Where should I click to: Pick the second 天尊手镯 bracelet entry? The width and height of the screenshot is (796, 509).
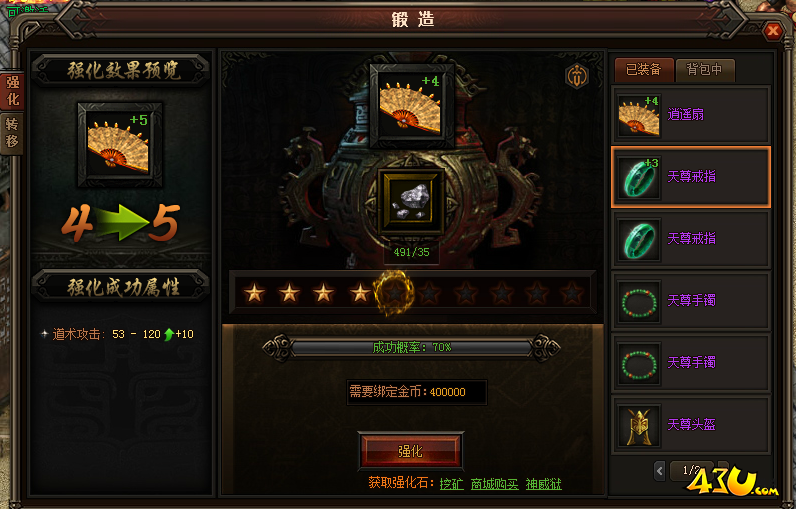point(691,362)
